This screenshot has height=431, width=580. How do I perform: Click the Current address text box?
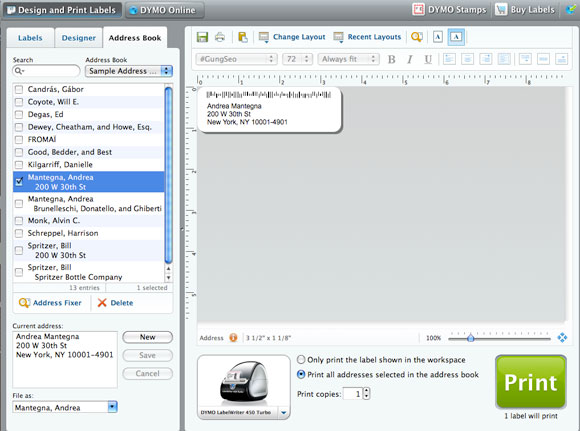click(x=65, y=359)
